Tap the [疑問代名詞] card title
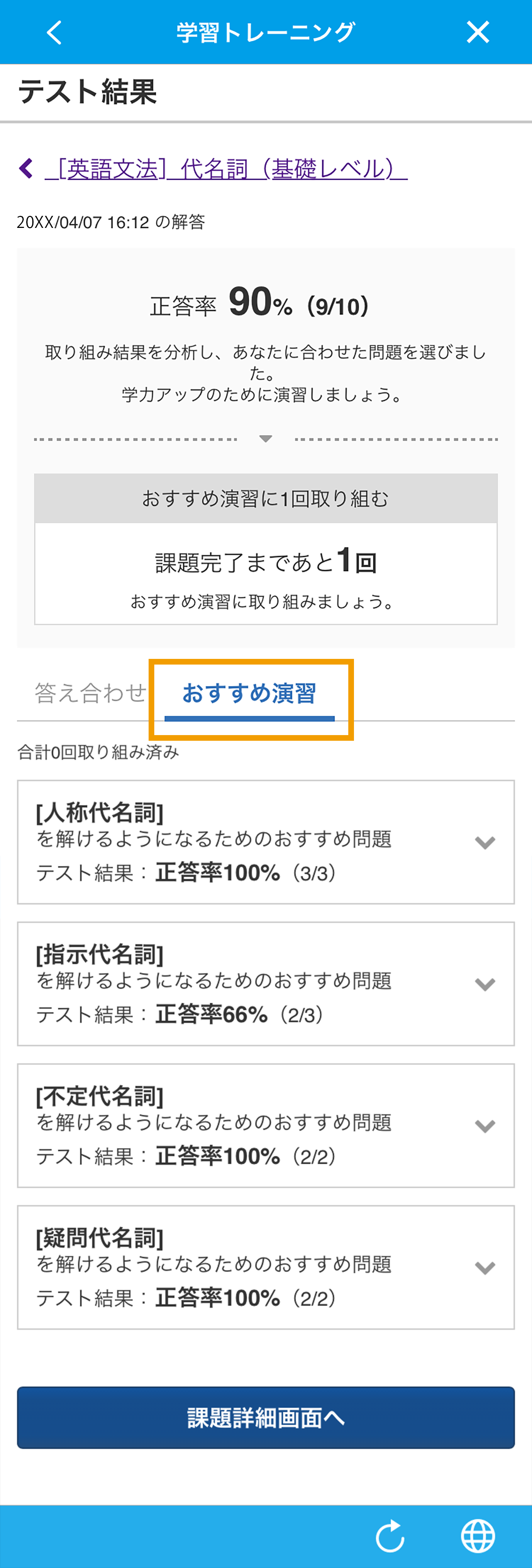 tap(100, 1238)
